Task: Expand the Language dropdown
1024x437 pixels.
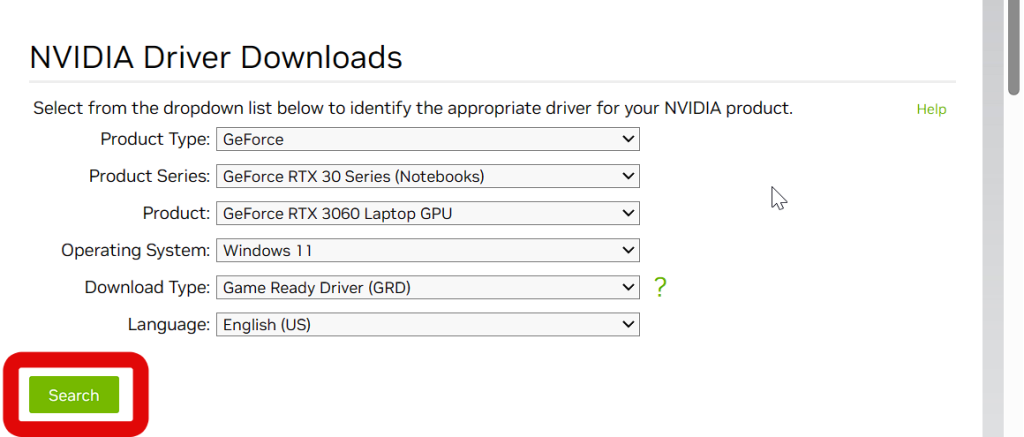Action: (x=427, y=325)
